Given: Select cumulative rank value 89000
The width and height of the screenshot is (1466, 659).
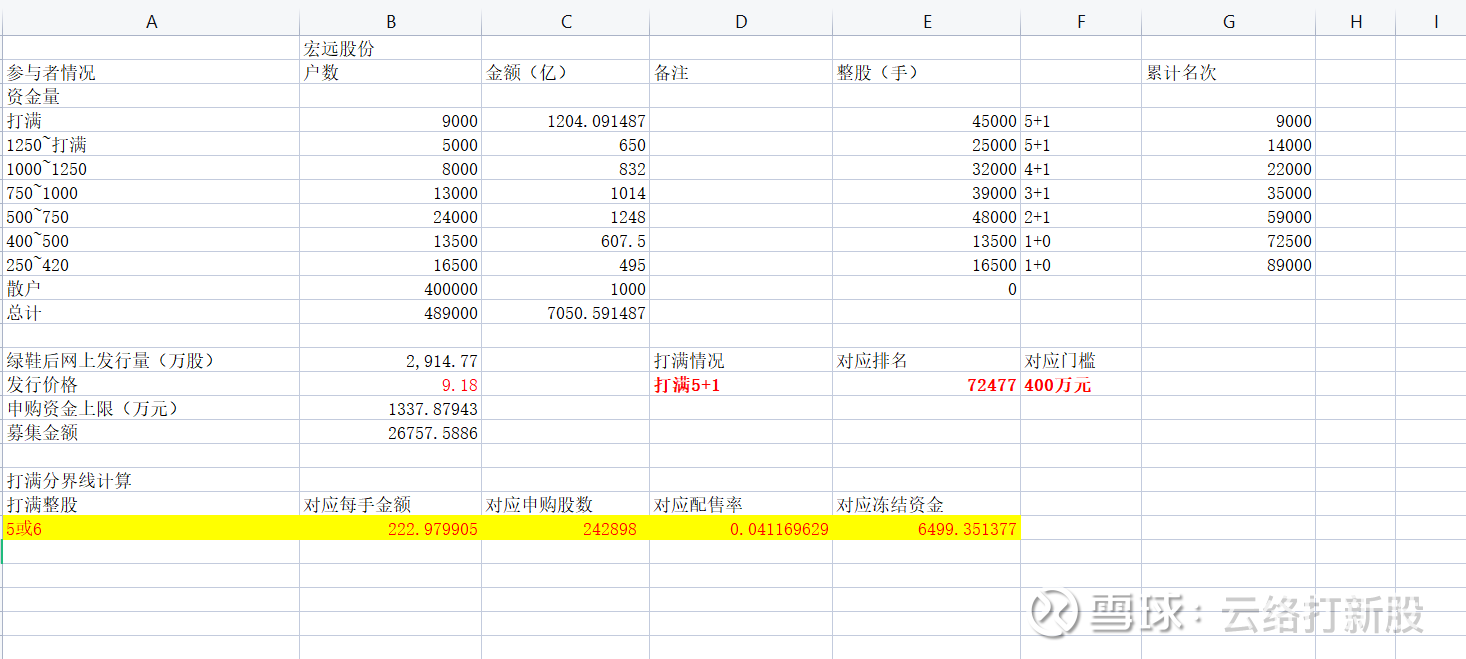Looking at the screenshot, I should tap(1229, 264).
